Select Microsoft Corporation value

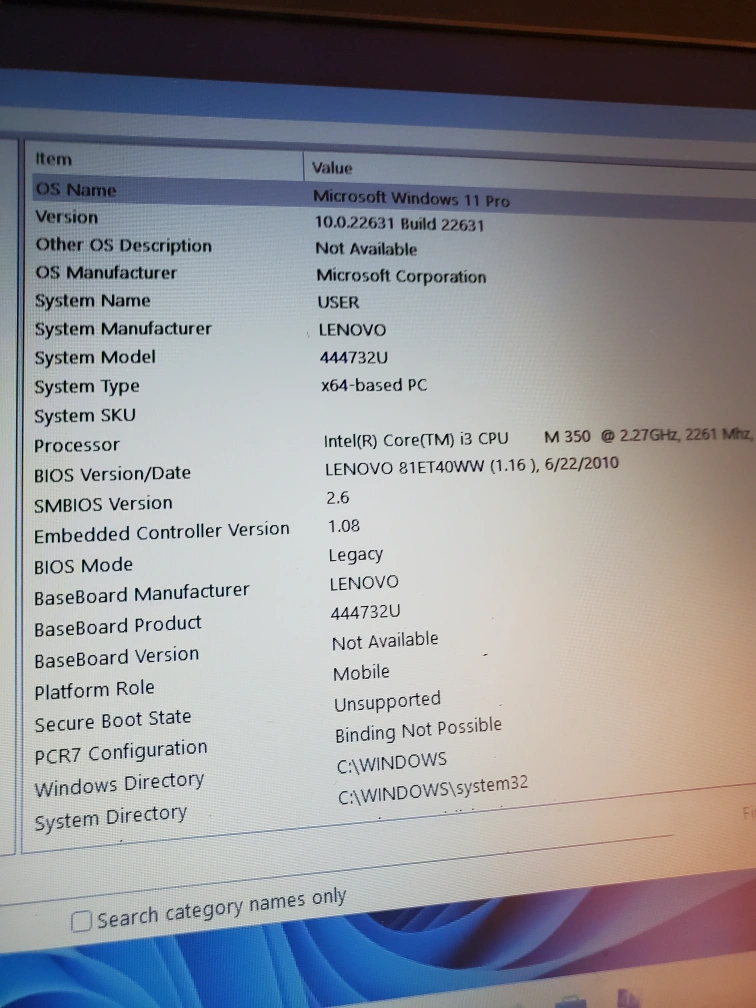[x=401, y=276]
